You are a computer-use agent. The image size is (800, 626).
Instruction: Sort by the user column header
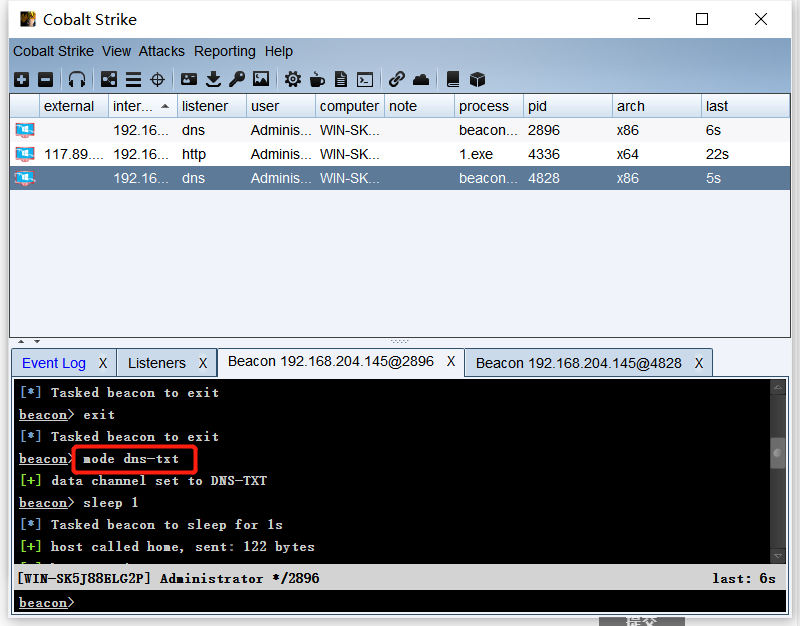[x=281, y=106]
